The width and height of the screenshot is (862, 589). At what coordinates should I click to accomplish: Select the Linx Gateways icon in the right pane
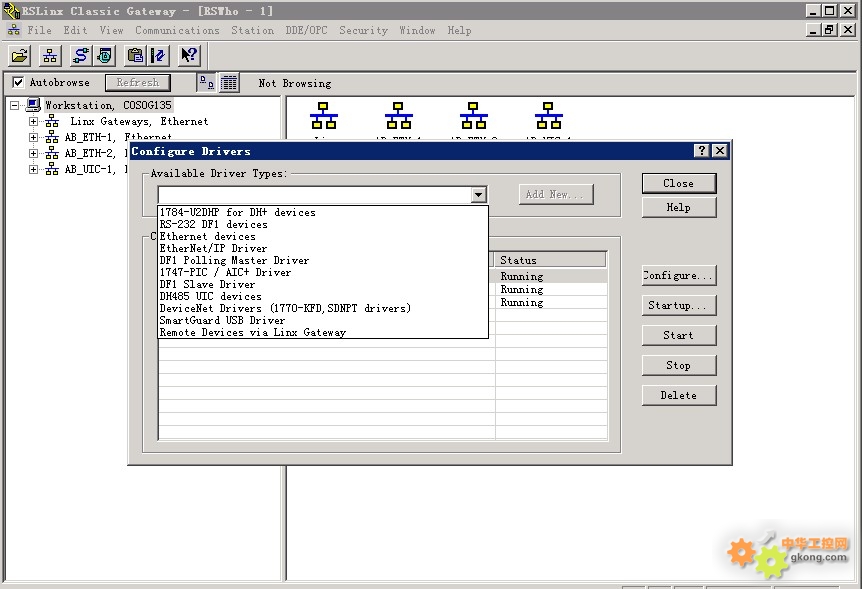pyautogui.click(x=324, y=115)
